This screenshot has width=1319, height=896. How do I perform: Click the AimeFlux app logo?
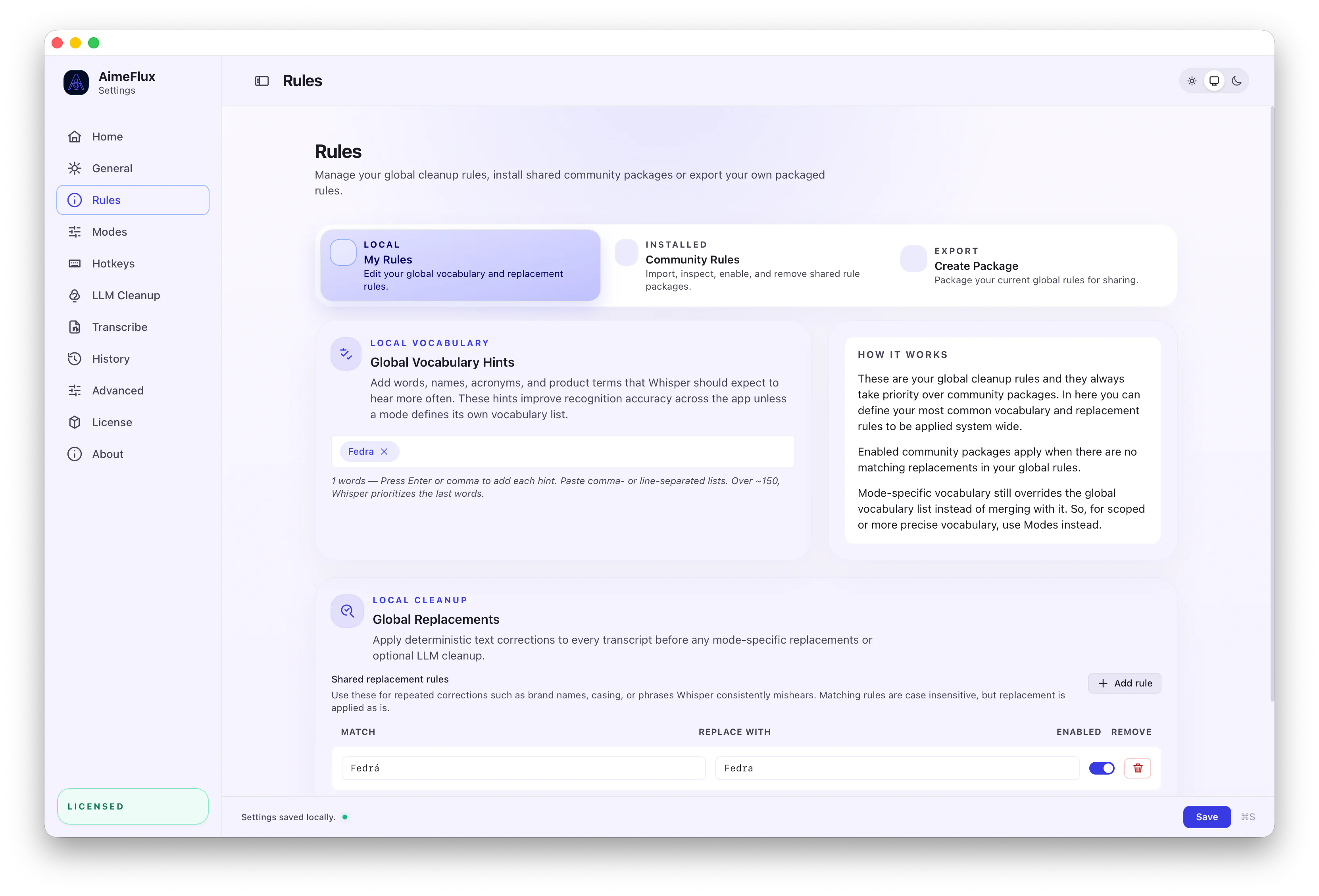(x=76, y=82)
